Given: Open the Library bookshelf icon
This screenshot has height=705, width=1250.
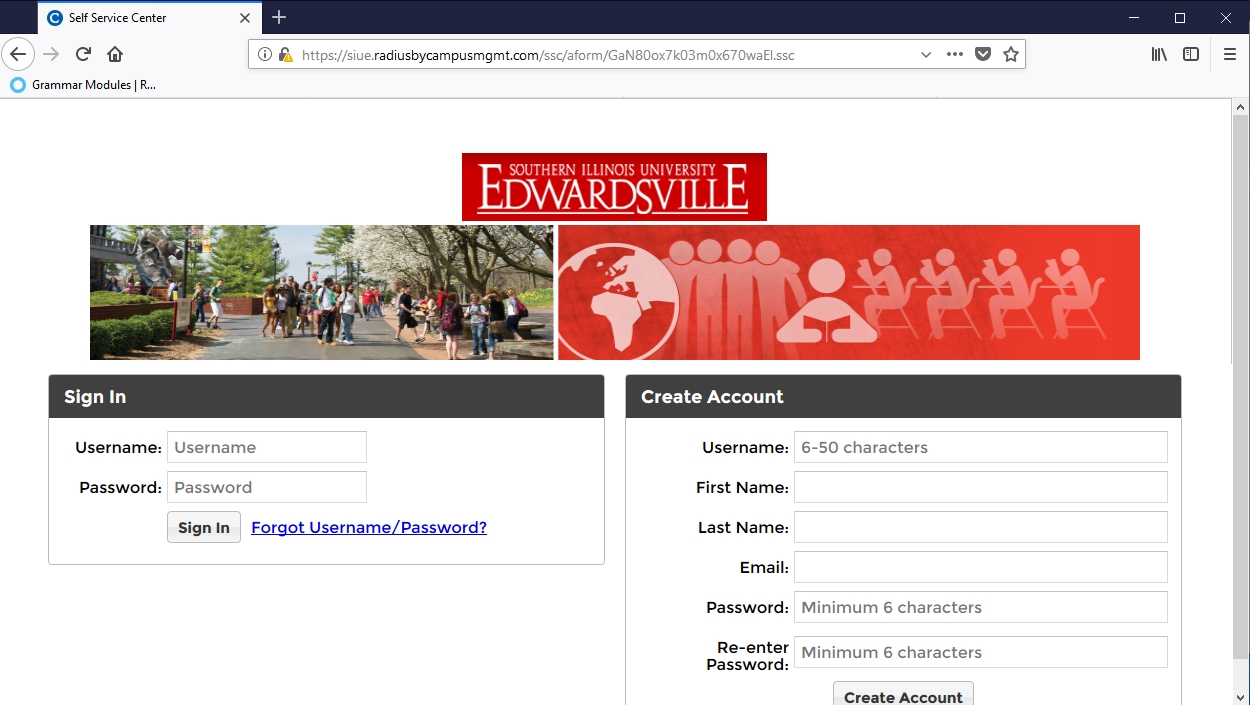Looking at the screenshot, I should 1160,55.
